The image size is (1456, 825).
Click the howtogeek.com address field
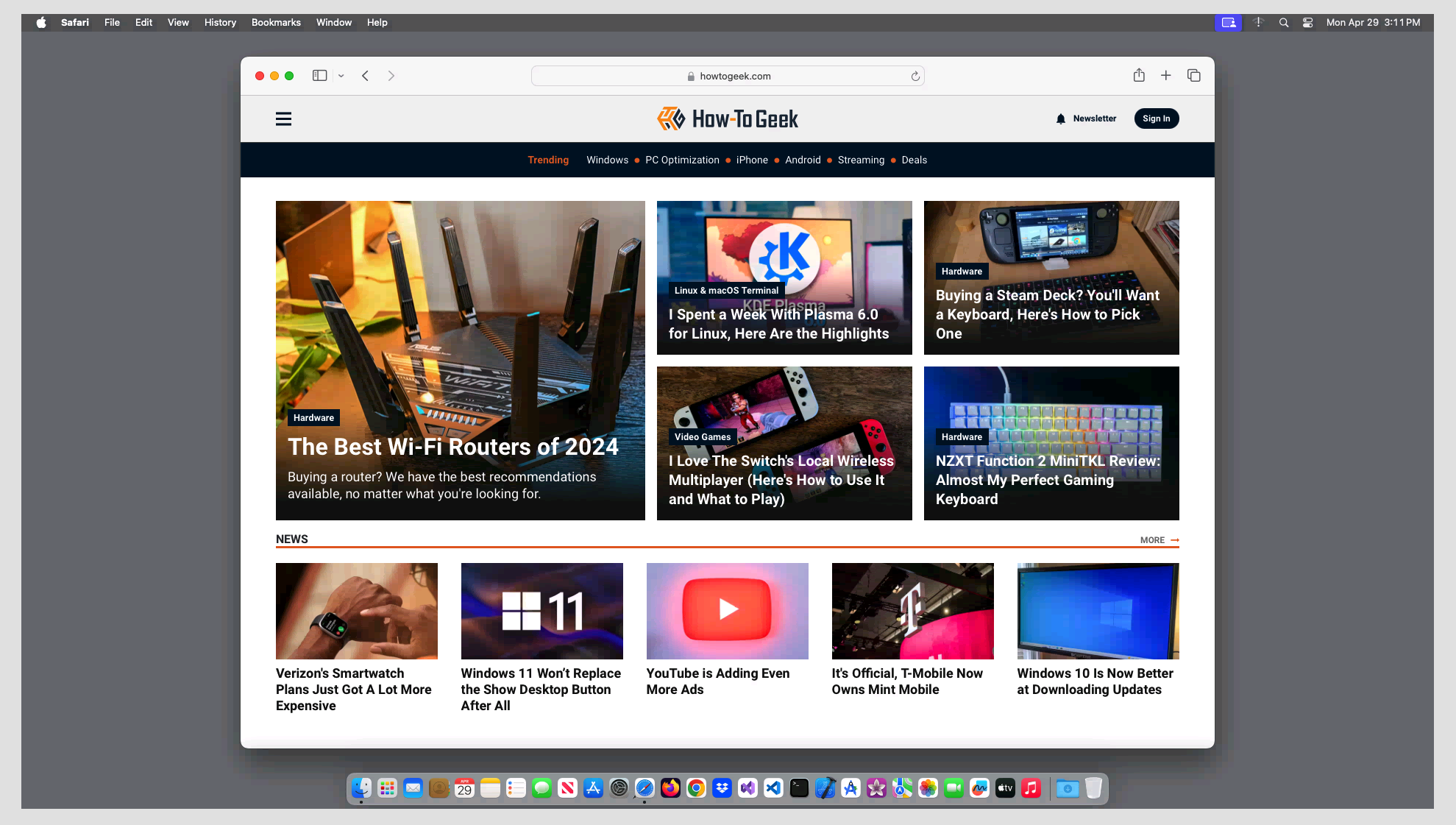727,76
